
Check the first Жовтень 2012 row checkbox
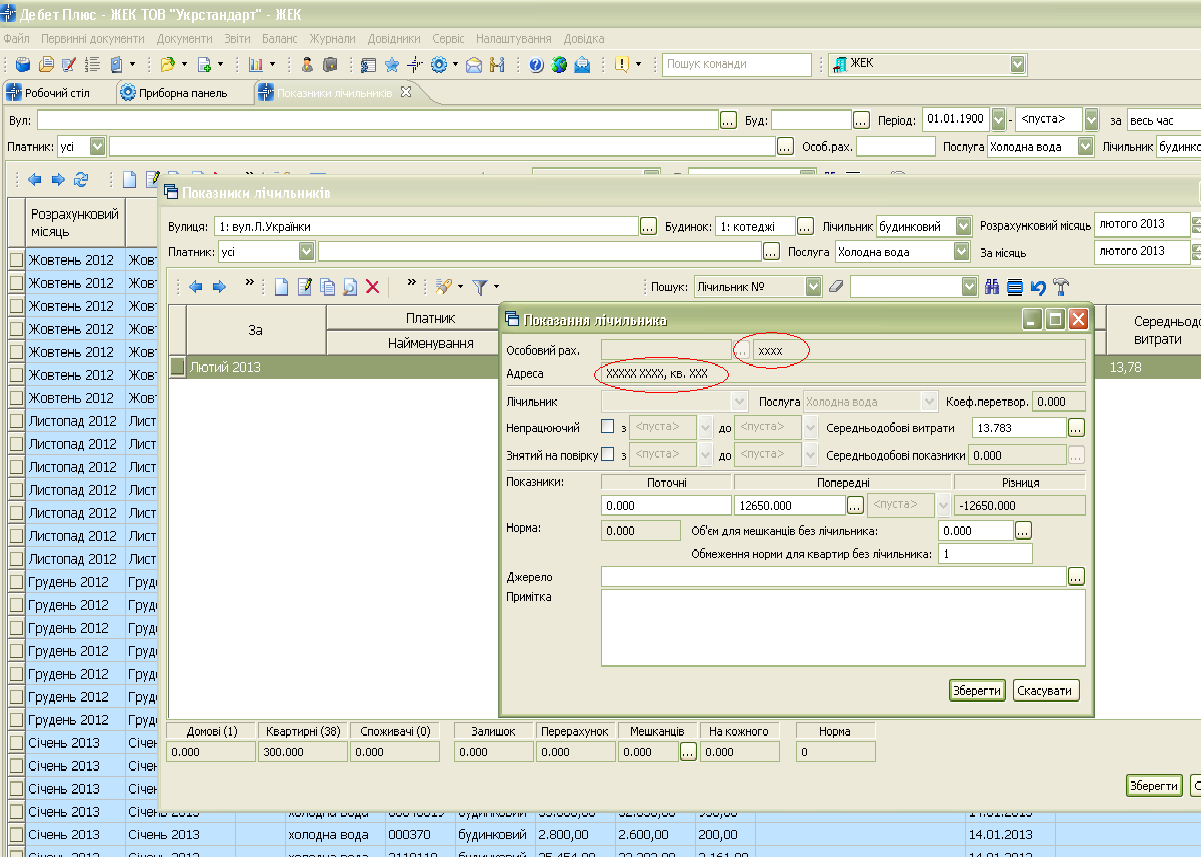point(16,260)
